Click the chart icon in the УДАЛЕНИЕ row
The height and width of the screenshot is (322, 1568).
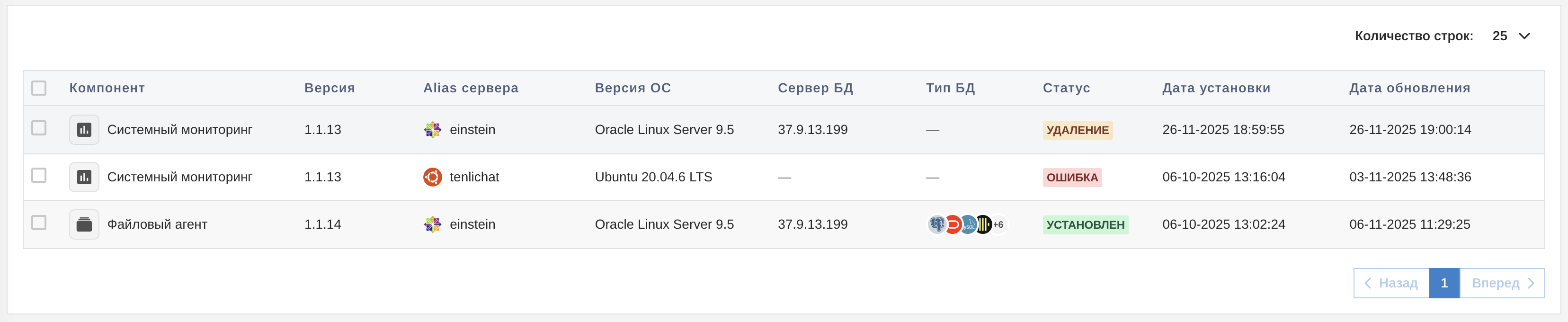[84, 130]
